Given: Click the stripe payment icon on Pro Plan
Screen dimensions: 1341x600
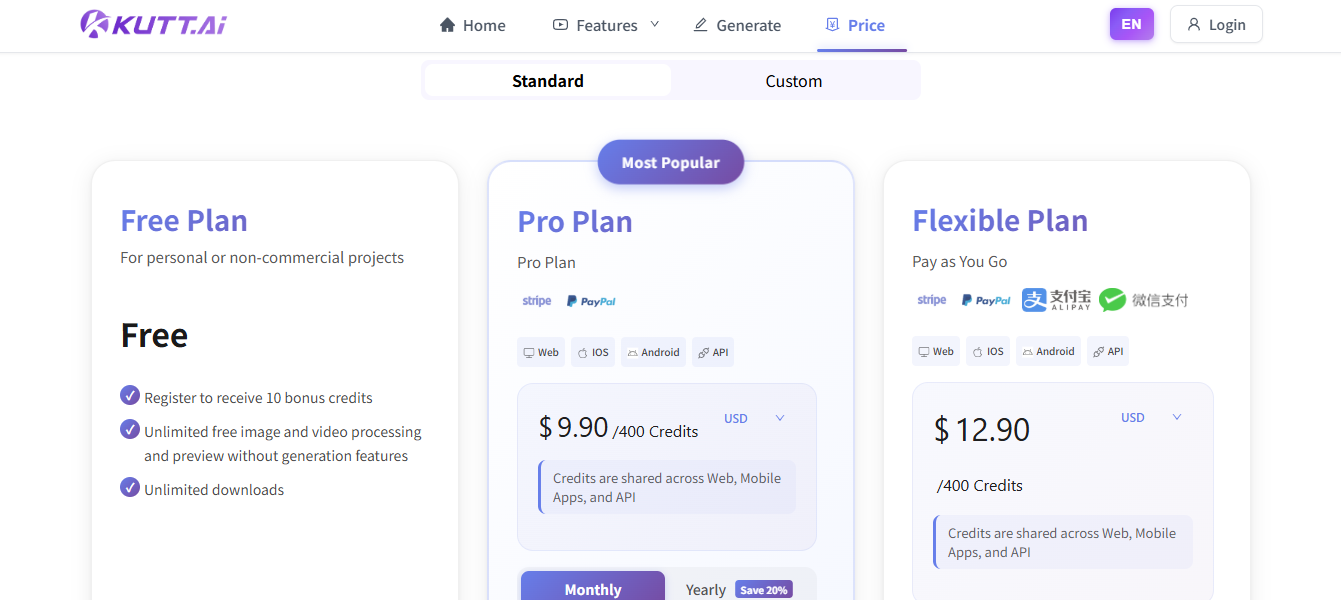Looking at the screenshot, I should click(536, 300).
